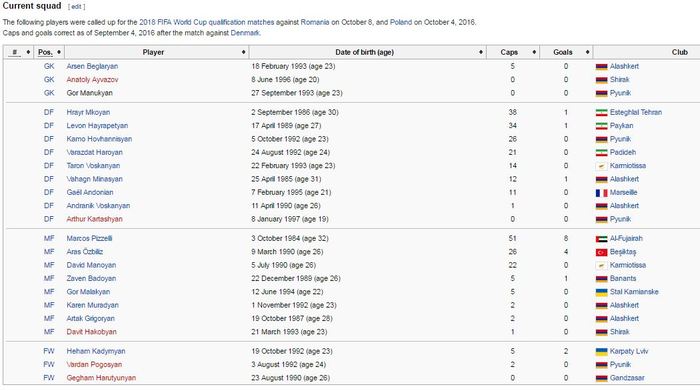Open 2018 FIFA World Cup qualification matches link
The image size is (700, 391).
click(207, 22)
